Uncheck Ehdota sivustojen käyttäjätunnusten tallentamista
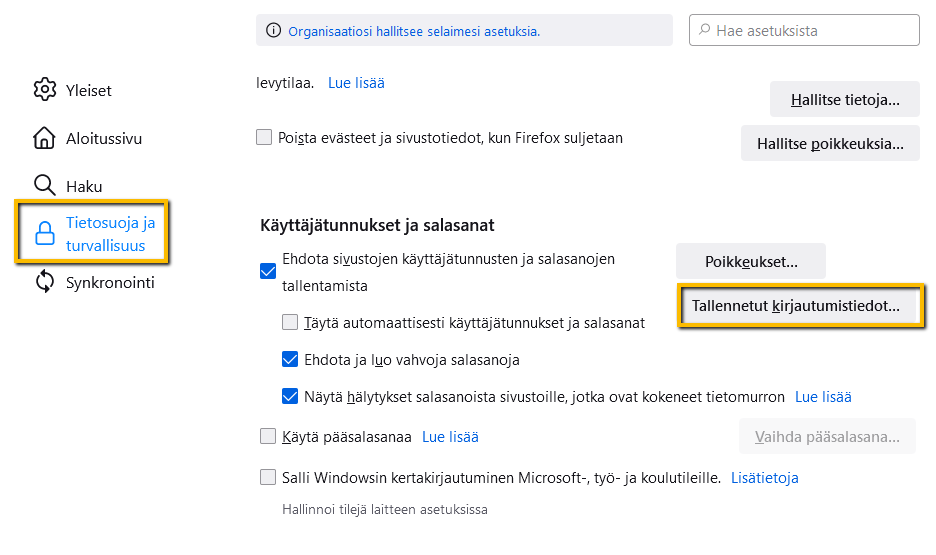Screen dimensions: 936x555 coord(268,271)
